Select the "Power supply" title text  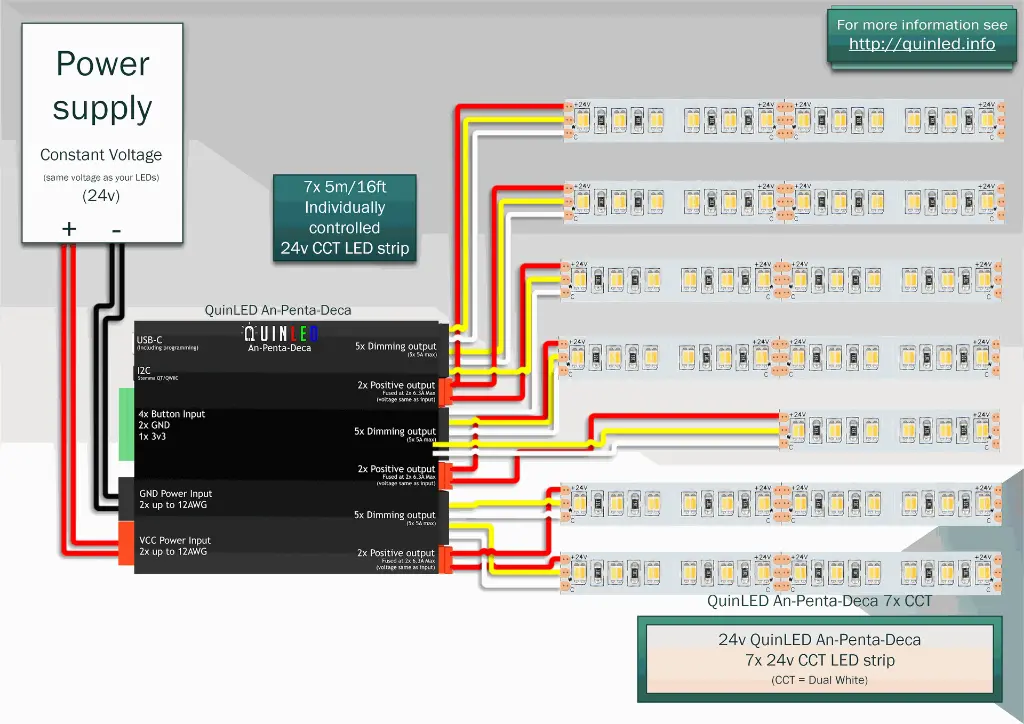click(103, 85)
